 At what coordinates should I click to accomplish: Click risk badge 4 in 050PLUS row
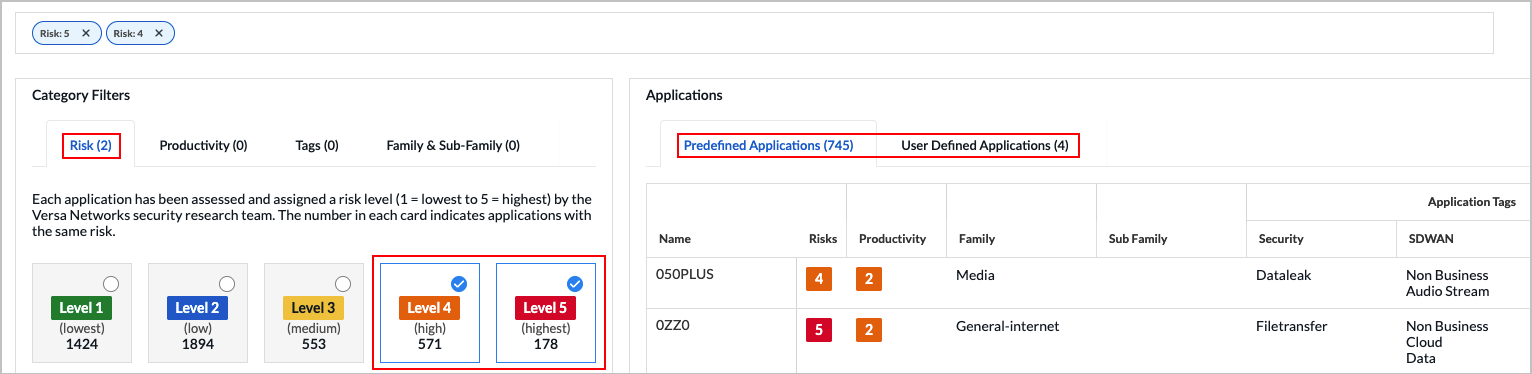(x=819, y=279)
